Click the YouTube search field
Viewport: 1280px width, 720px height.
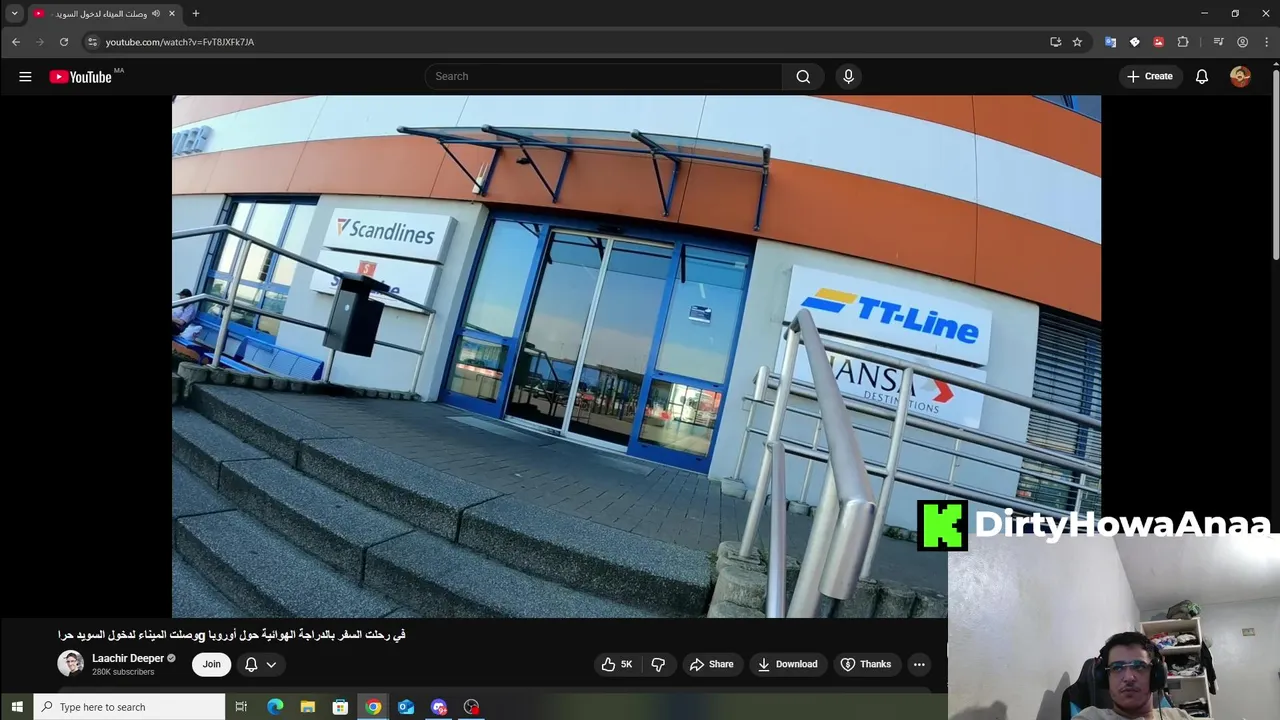point(604,76)
